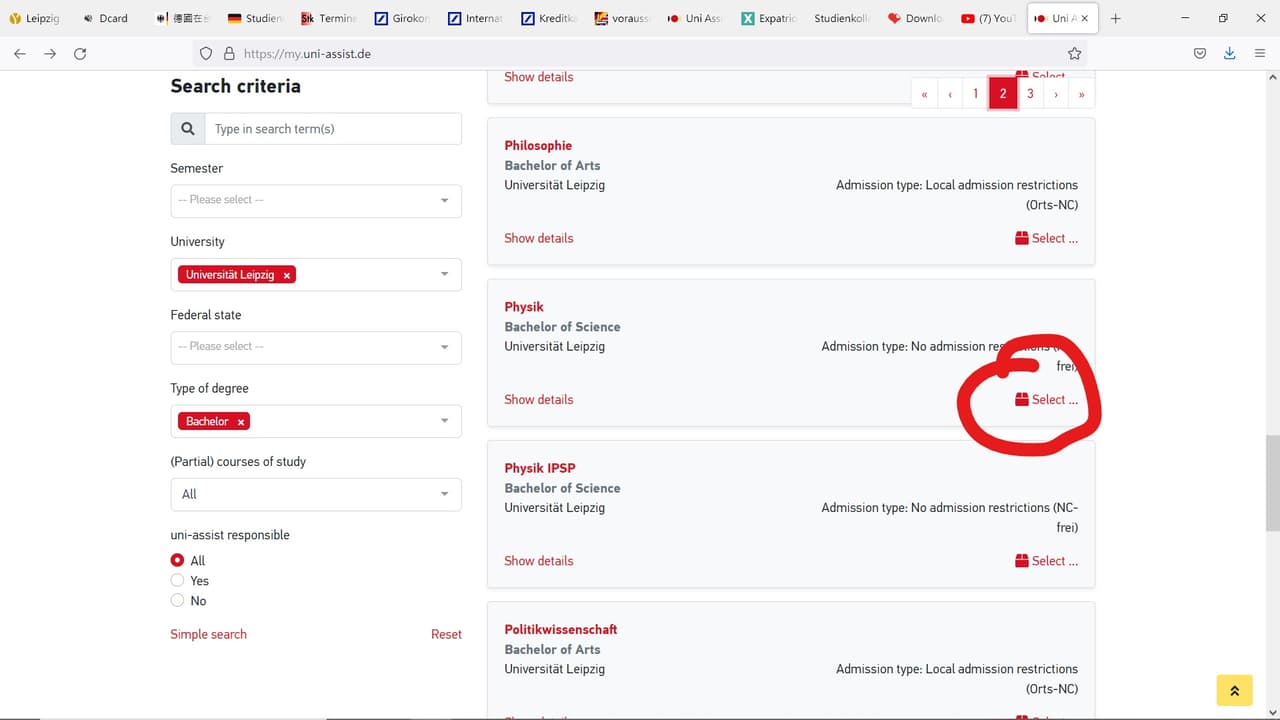Open the University dropdown
The image size is (1280, 720).
316,275
